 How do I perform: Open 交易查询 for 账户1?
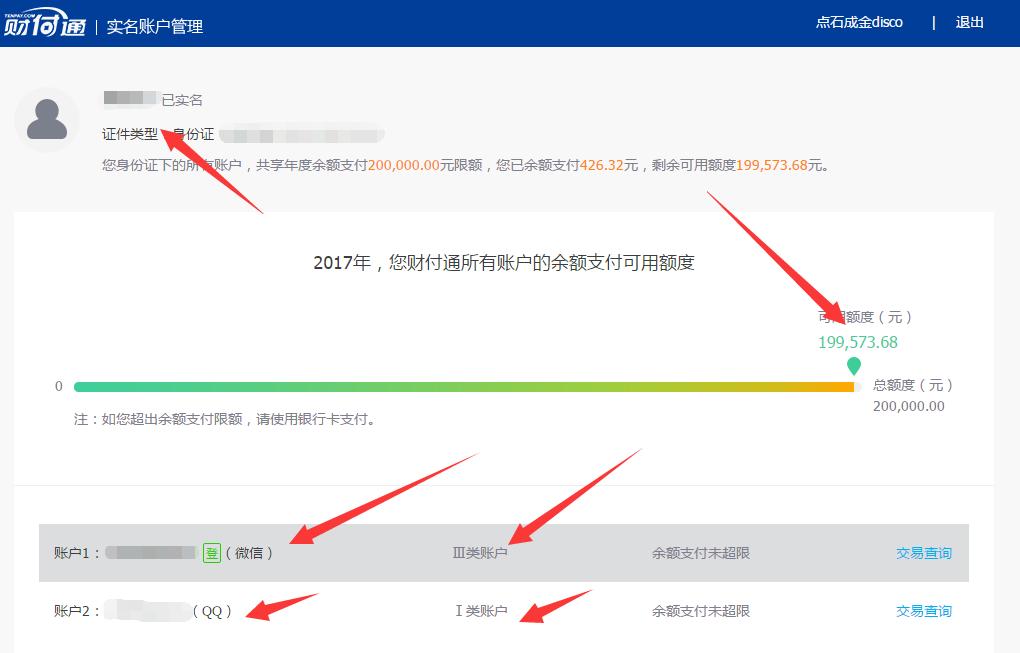point(922,552)
